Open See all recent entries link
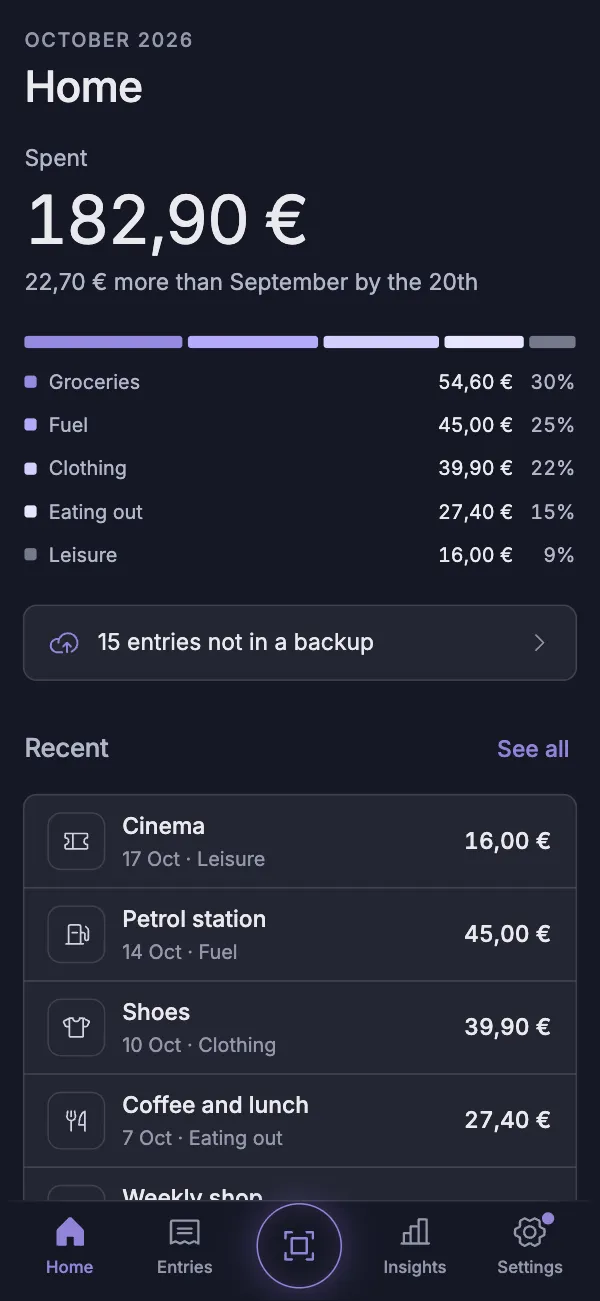This screenshot has width=600, height=1301. point(533,749)
